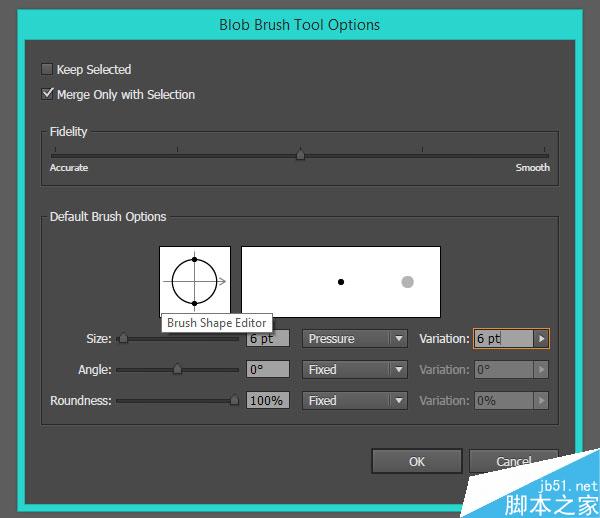
Task: Click the Size Variation 6 pt field
Action: (x=504, y=339)
